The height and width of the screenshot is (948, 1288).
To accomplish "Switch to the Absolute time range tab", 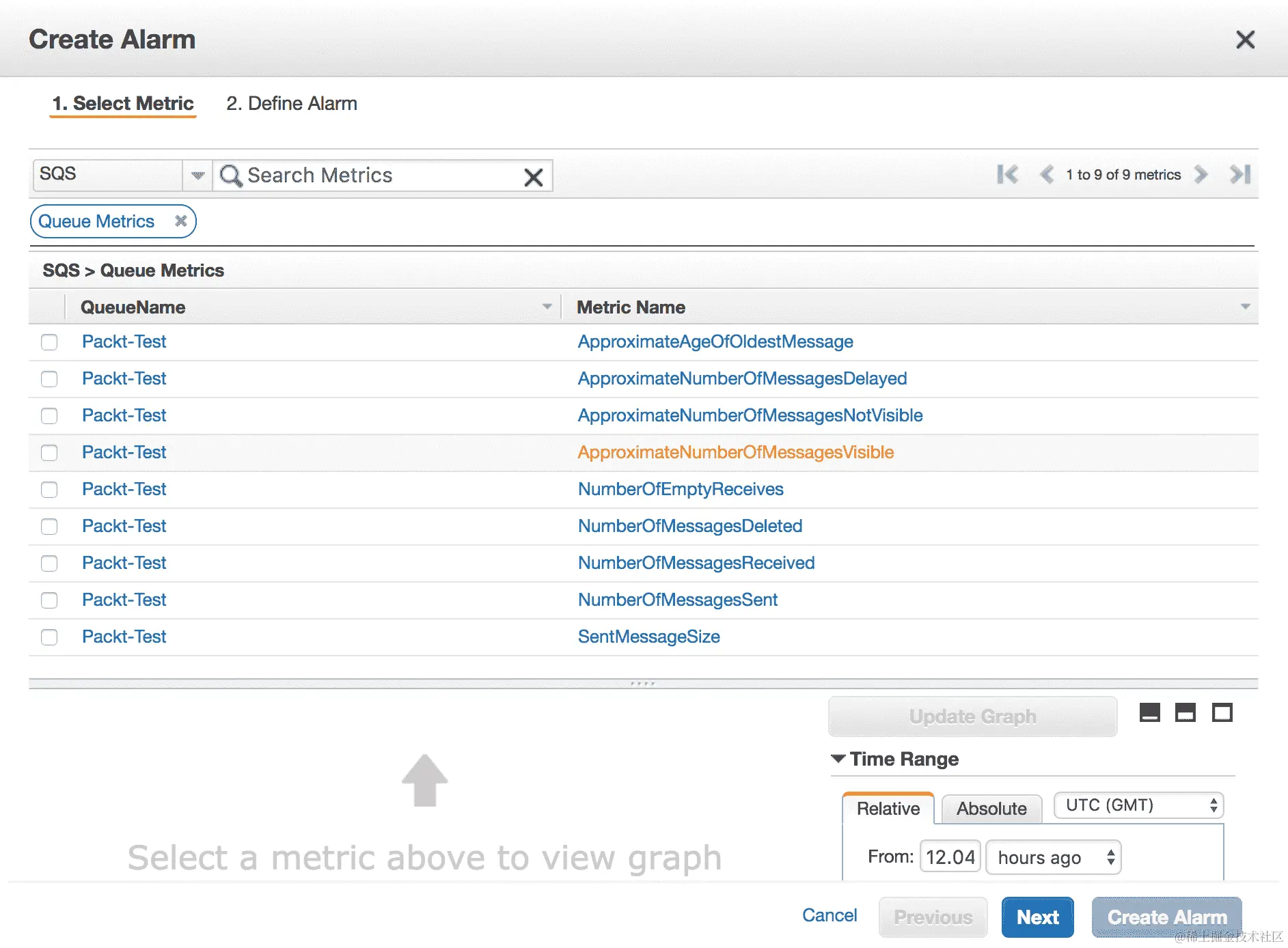I will [x=991, y=809].
